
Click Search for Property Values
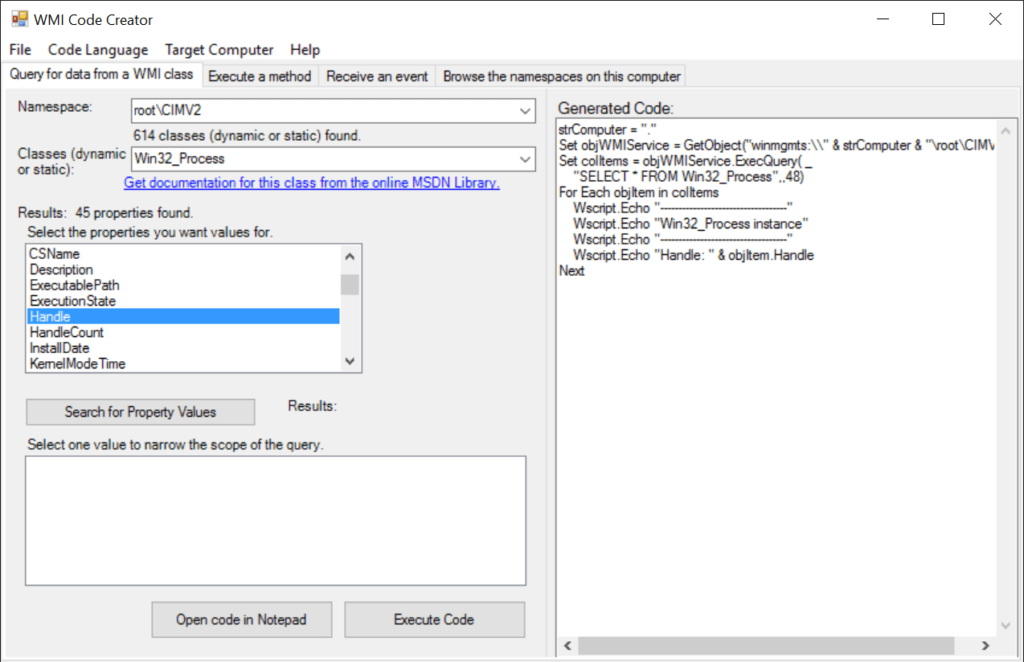(139, 412)
